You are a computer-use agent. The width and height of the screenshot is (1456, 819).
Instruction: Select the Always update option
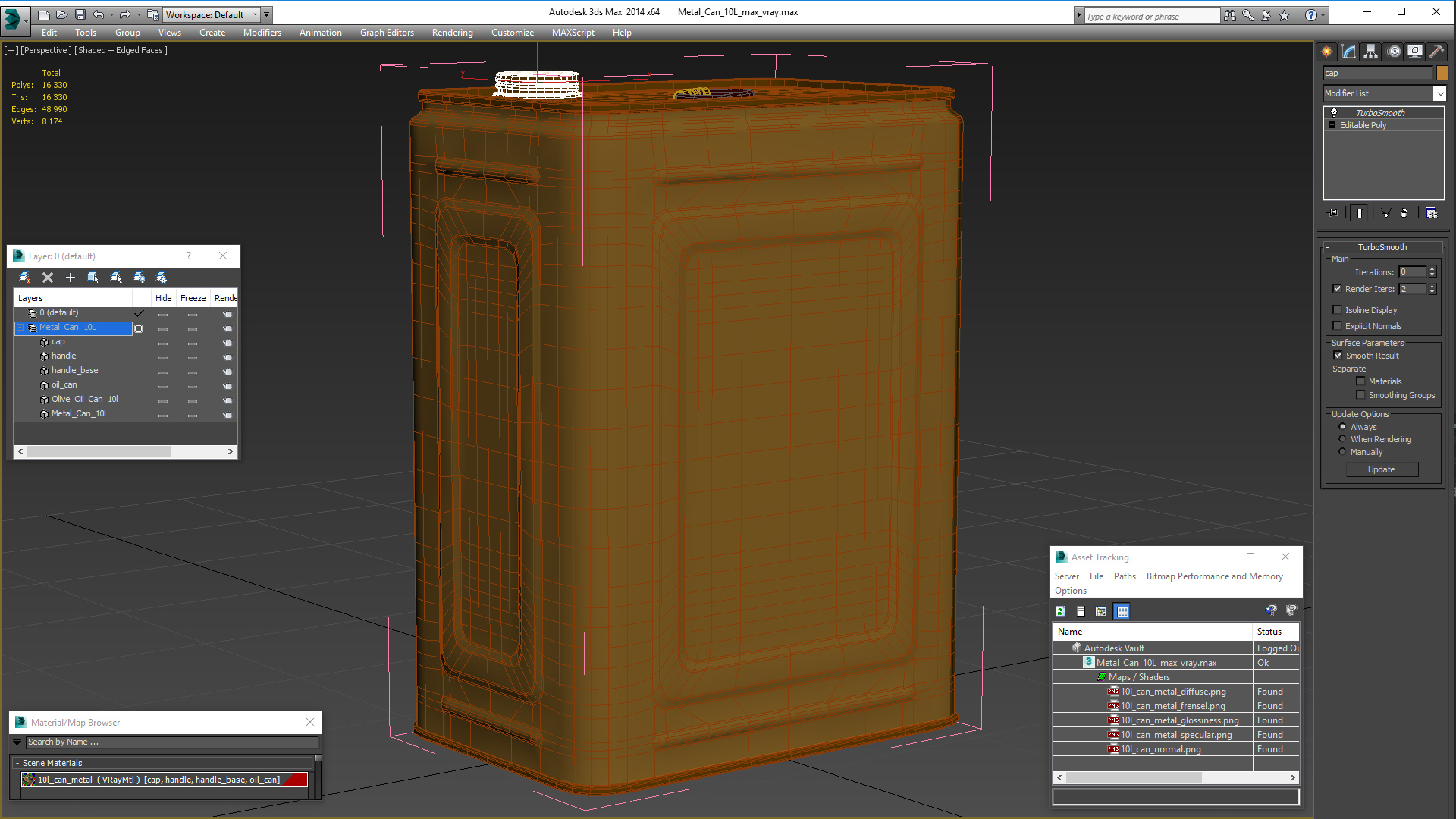1342,427
